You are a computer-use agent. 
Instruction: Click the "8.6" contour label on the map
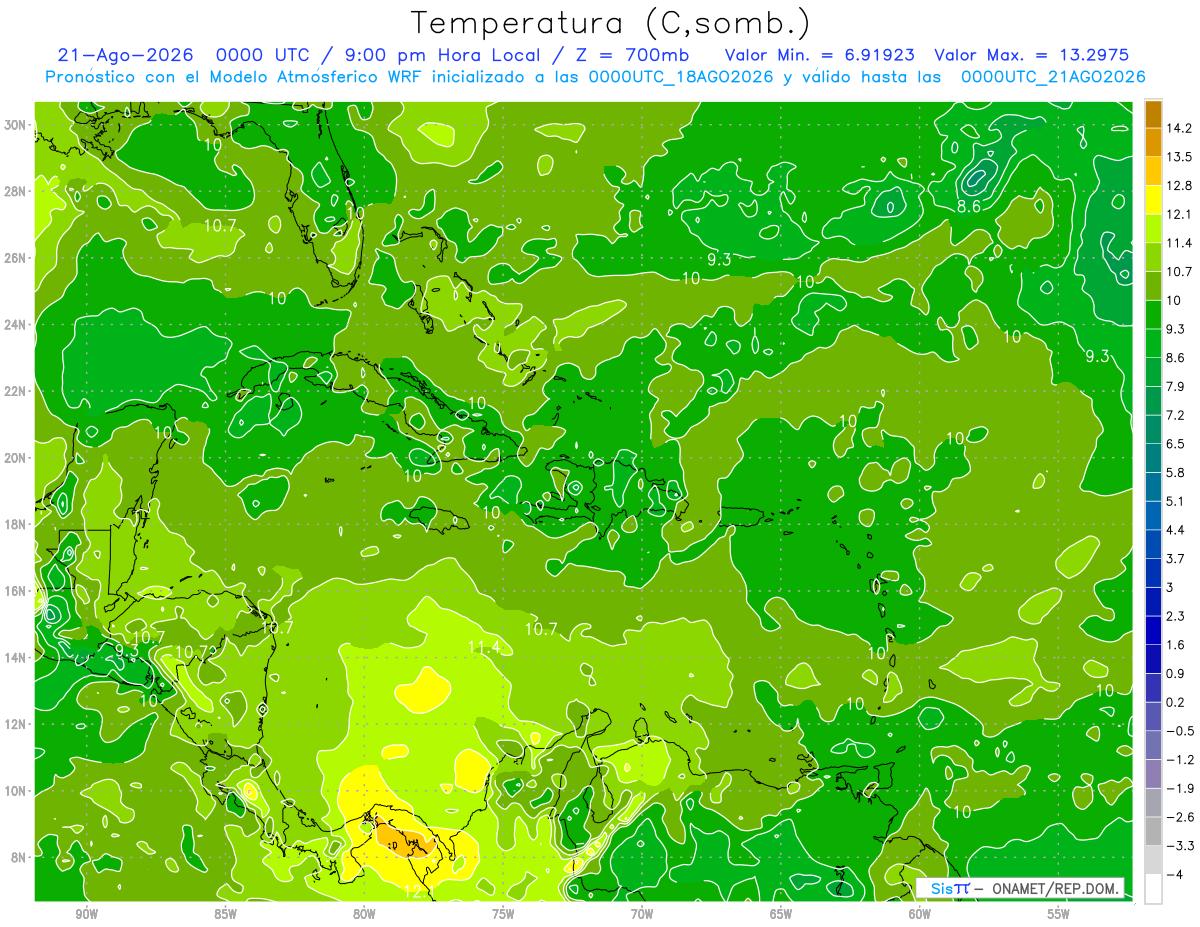[968, 207]
